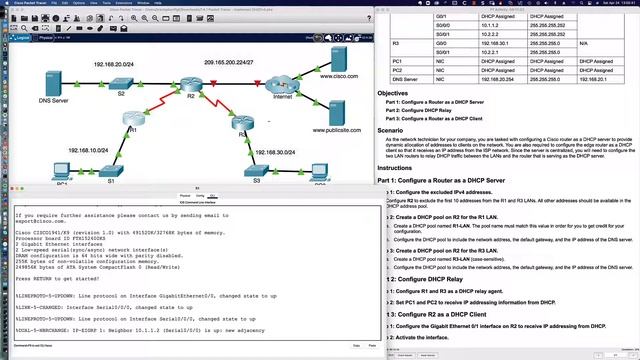Click the Draw Rectangle tool icon

point(79,28)
